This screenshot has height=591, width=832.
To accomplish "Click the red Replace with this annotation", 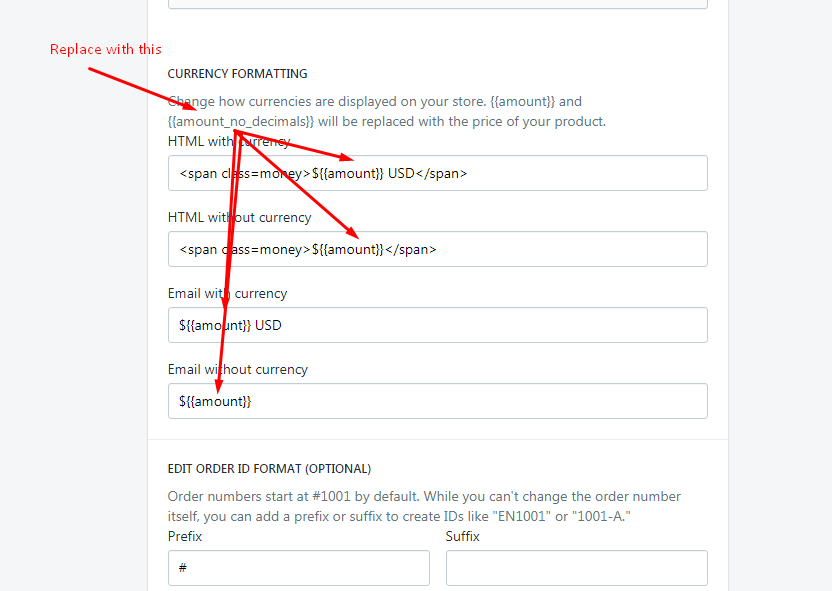I will point(105,49).
